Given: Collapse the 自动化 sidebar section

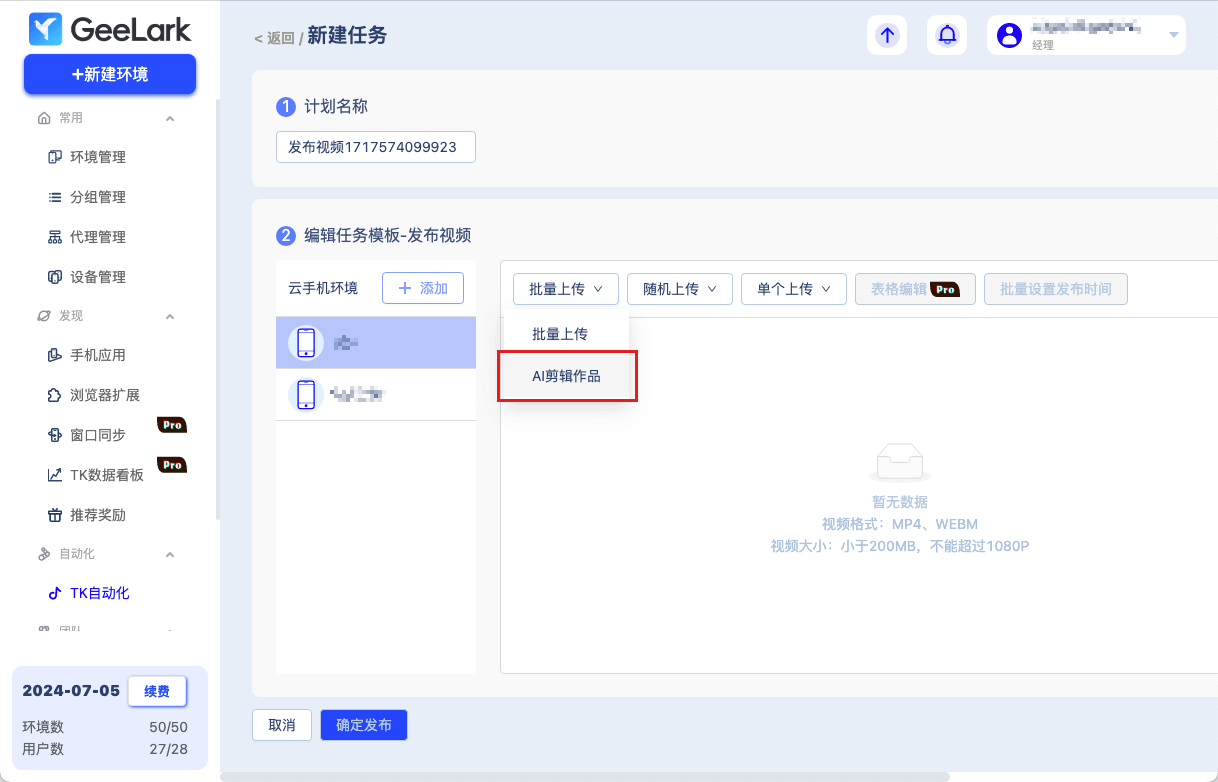Looking at the screenshot, I should point(170,554).
